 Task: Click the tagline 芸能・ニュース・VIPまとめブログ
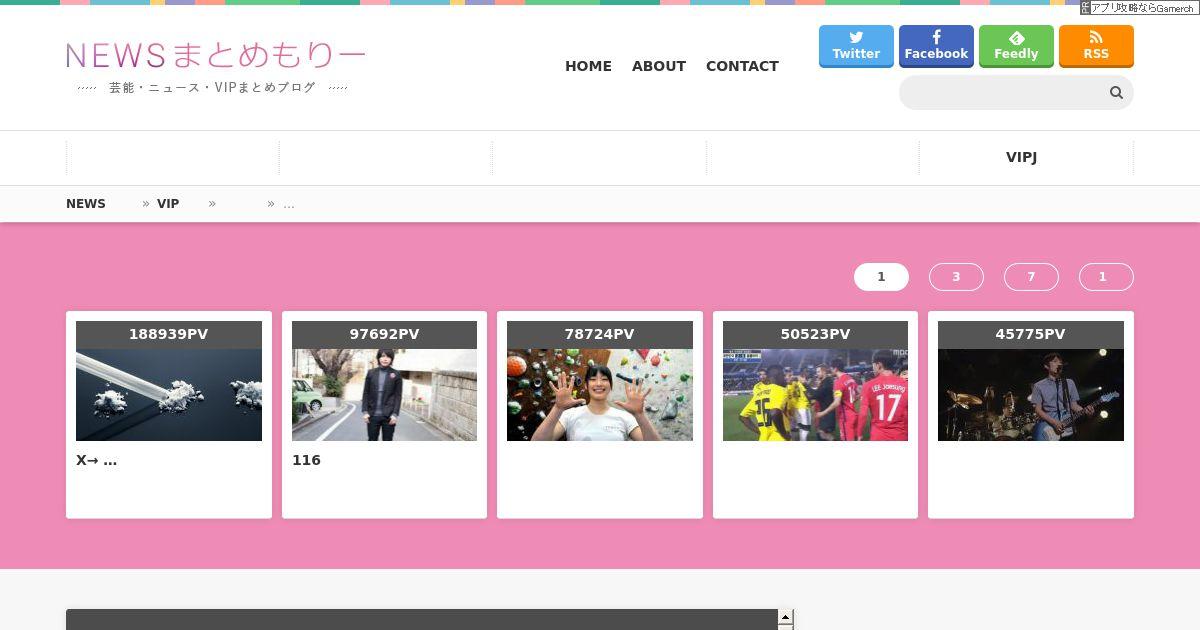(x=212, y=88)
